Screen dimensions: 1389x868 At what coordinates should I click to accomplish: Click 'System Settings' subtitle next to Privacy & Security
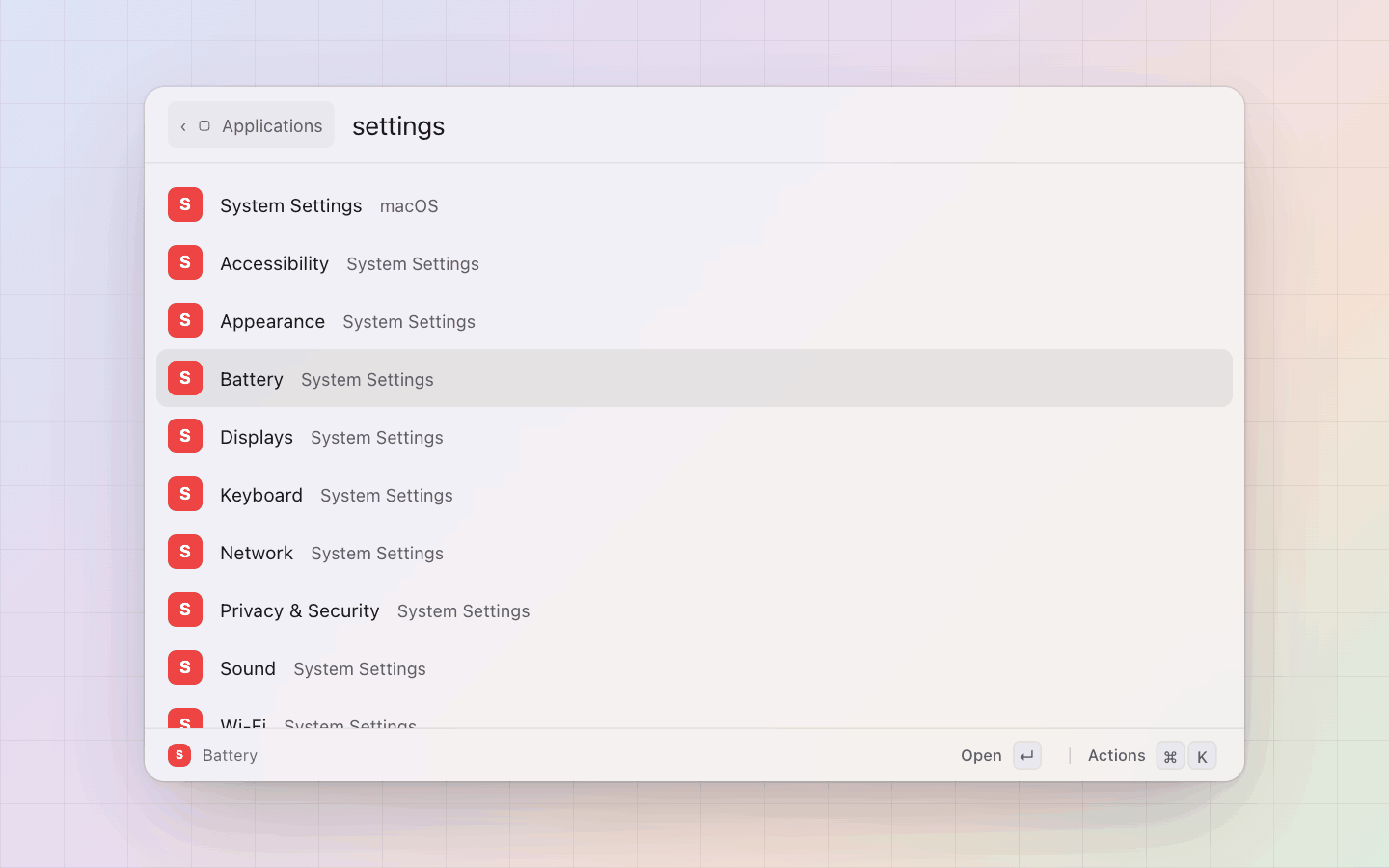[464, 611]
